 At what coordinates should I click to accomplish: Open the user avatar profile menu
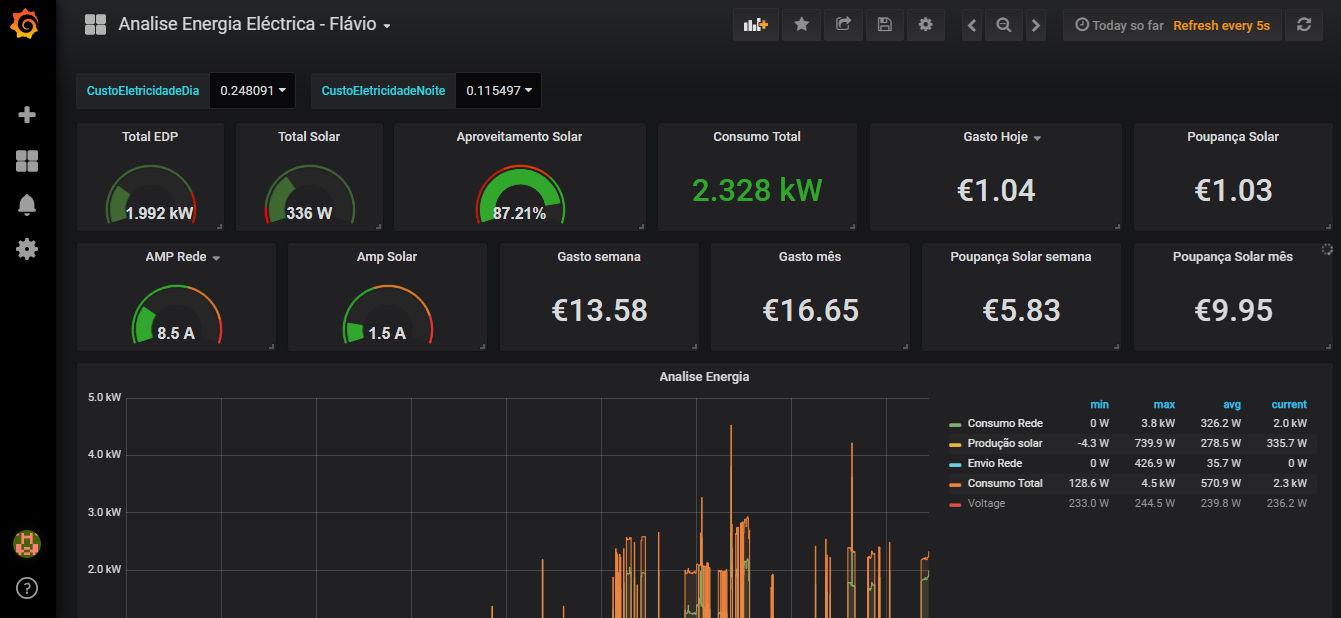tap(27, 544)
